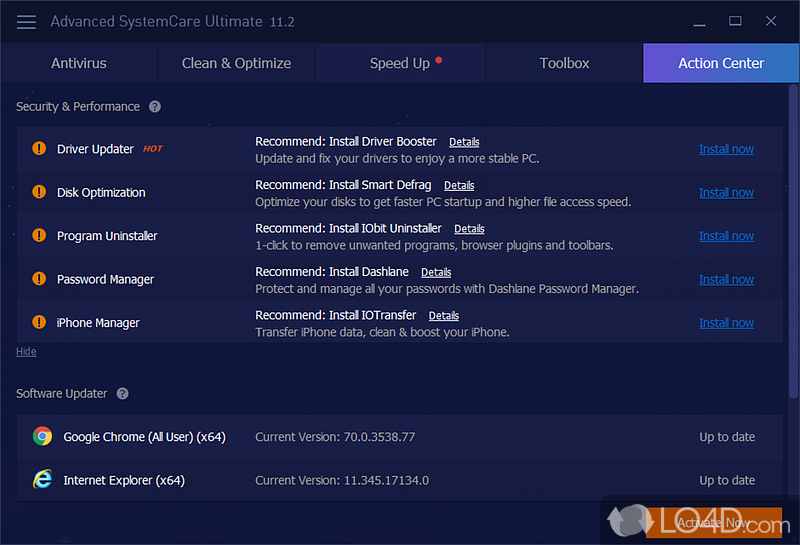Viewport: 800px width, 545px height.
Task: Click Recommend: Install IObit Uninstaller text
Action: (x=348, y=228)
